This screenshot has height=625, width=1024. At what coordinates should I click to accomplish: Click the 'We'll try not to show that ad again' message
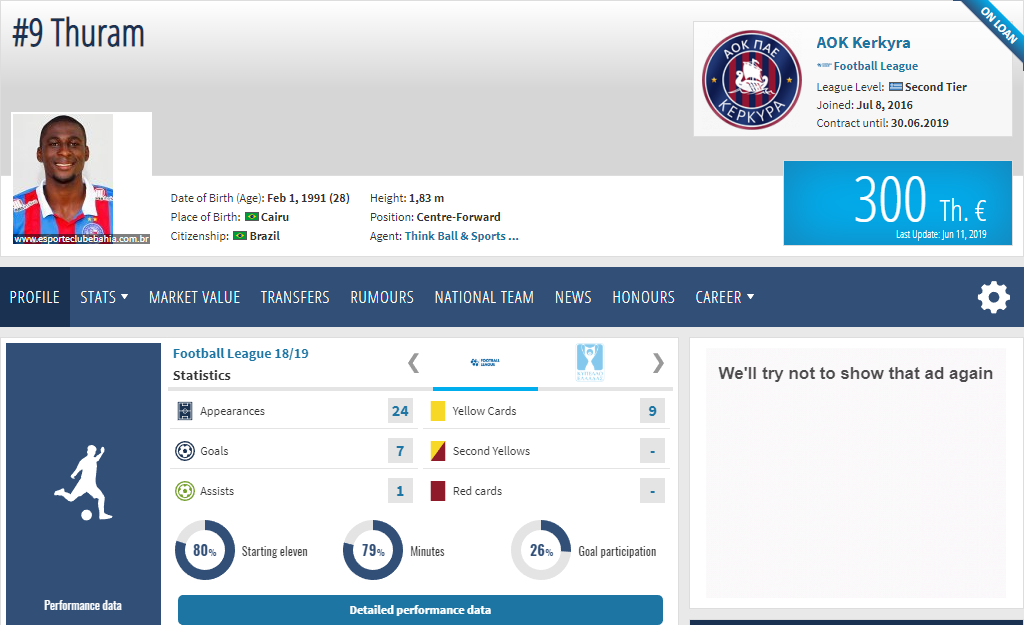click(856, 373)
